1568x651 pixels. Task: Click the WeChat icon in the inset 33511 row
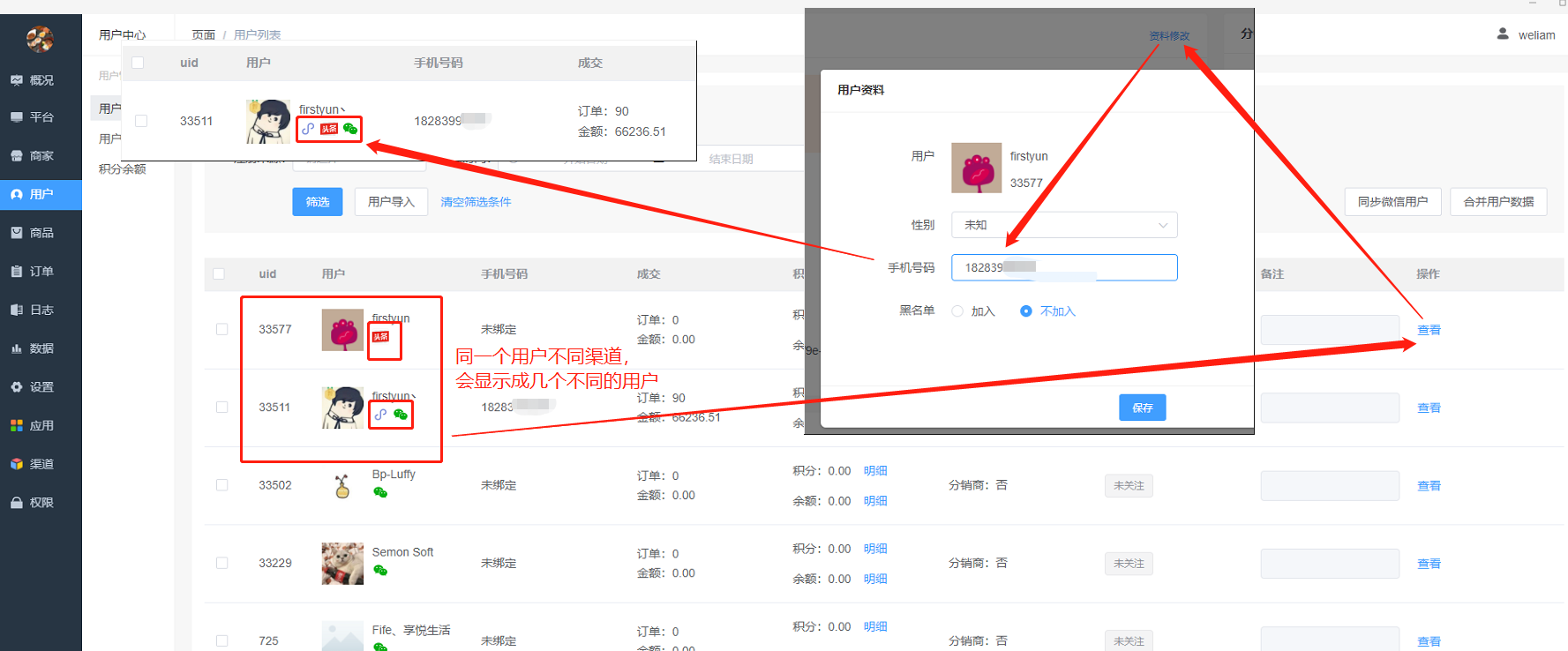click(350, 129)
